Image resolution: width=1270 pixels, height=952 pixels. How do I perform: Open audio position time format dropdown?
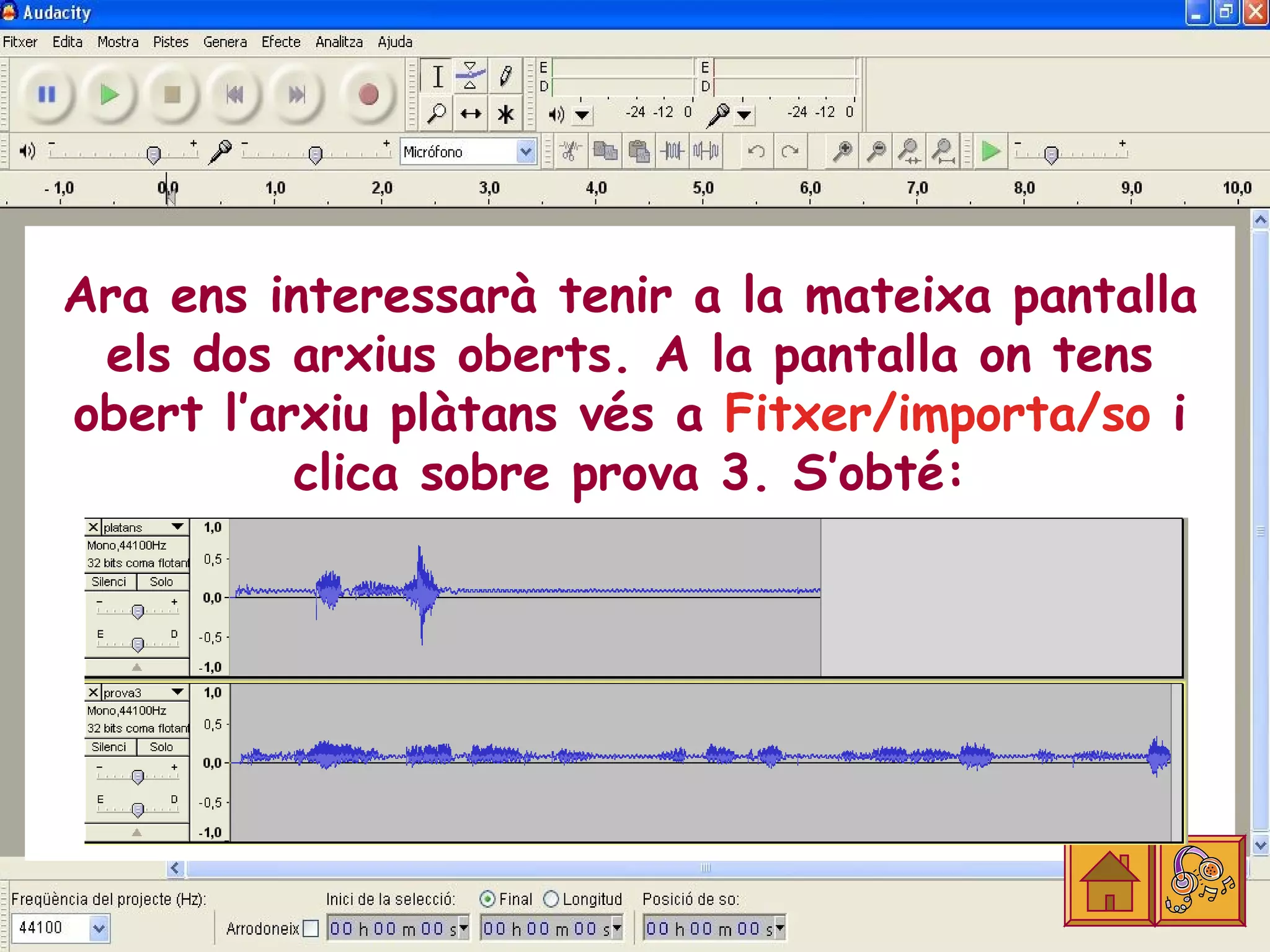[x=780, y=928]
